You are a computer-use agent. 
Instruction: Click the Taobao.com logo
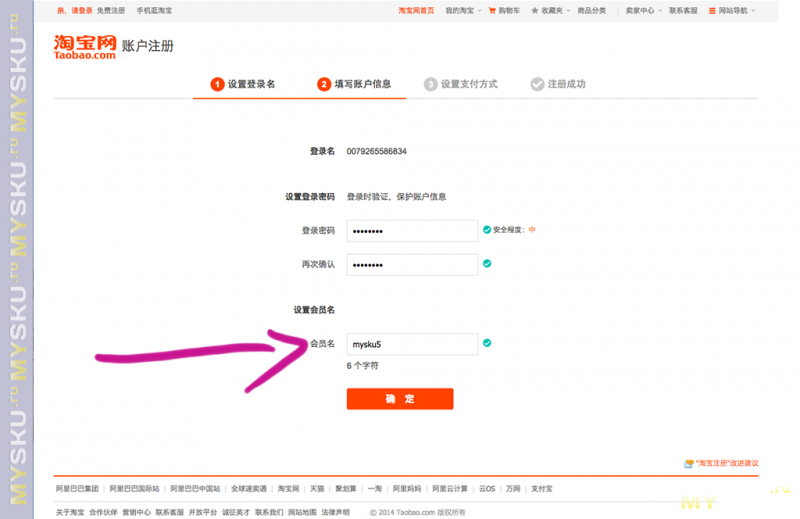(x=85, y=47)
